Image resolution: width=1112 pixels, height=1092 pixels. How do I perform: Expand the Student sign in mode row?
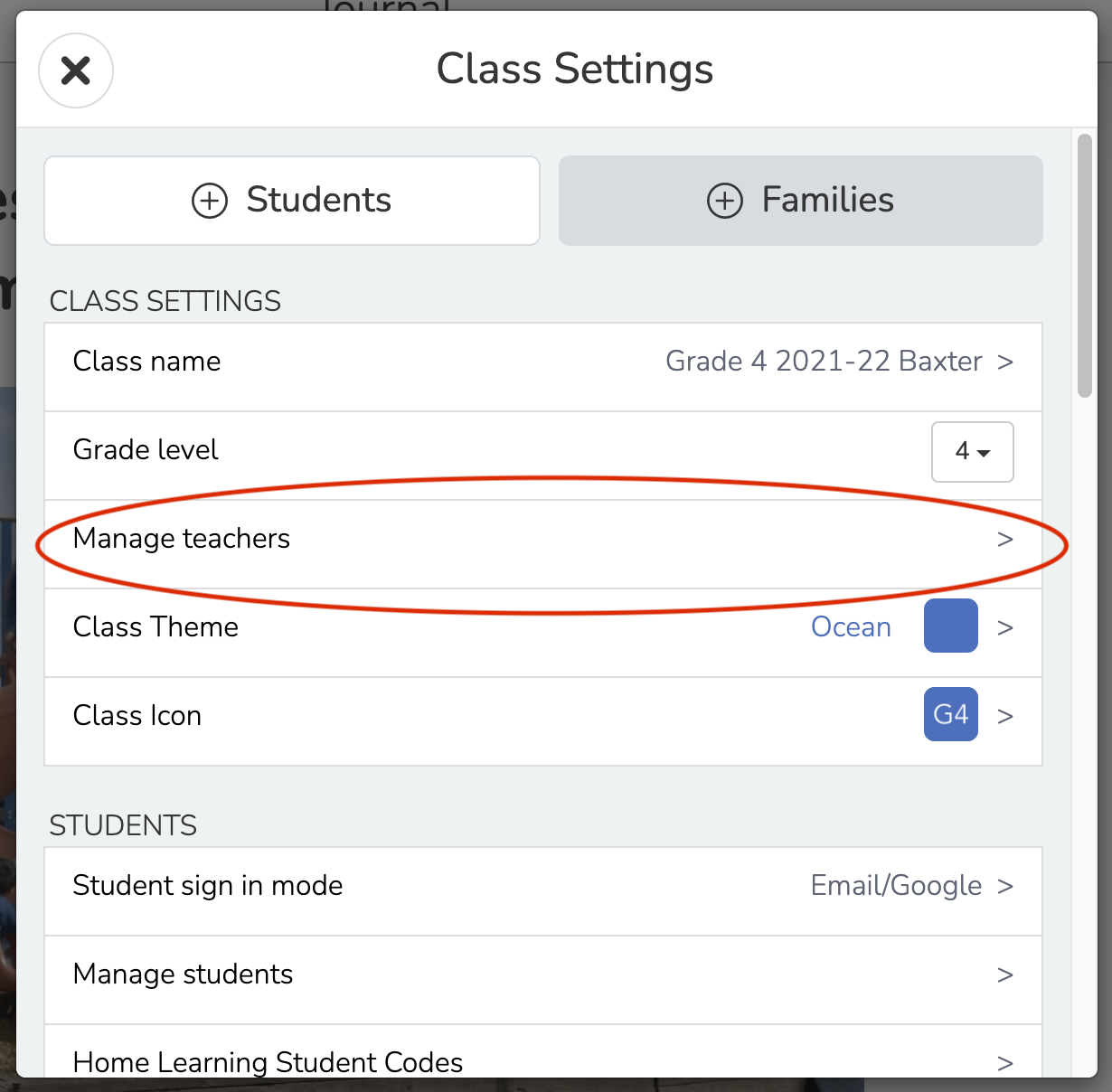[x=542, y=886]
